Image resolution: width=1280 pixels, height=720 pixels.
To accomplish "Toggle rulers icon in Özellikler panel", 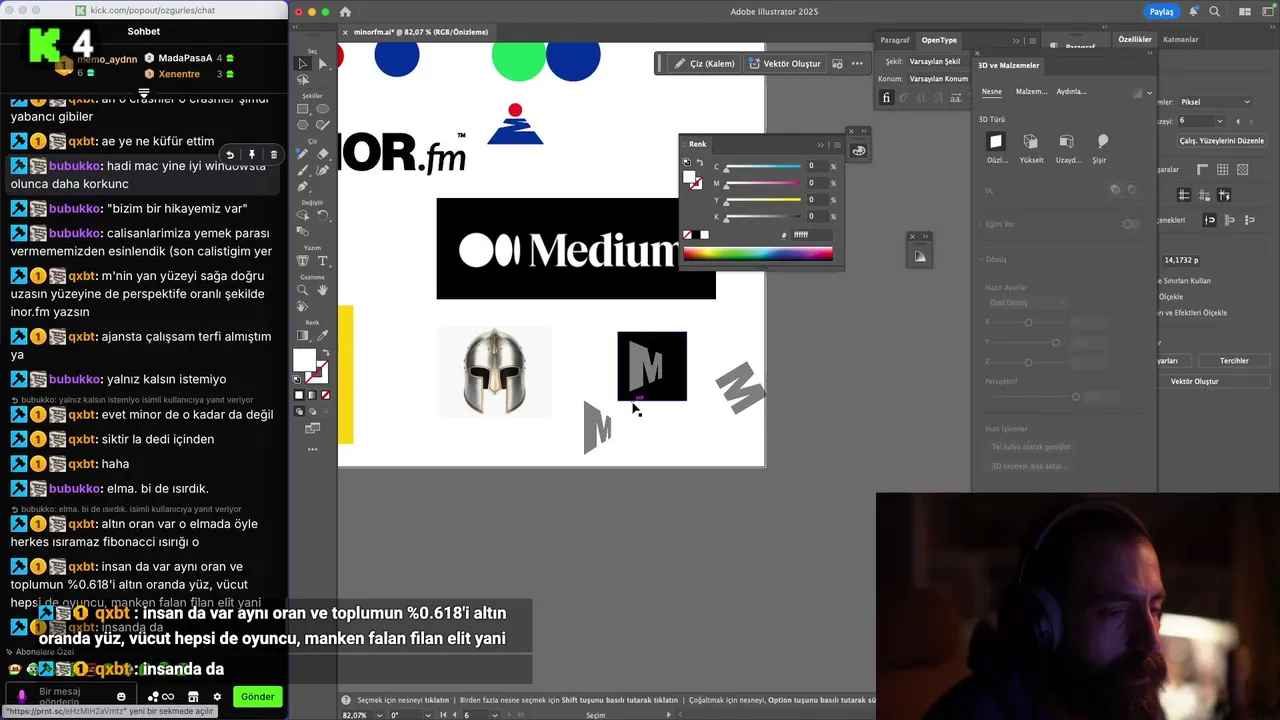I will (1203, 170).
